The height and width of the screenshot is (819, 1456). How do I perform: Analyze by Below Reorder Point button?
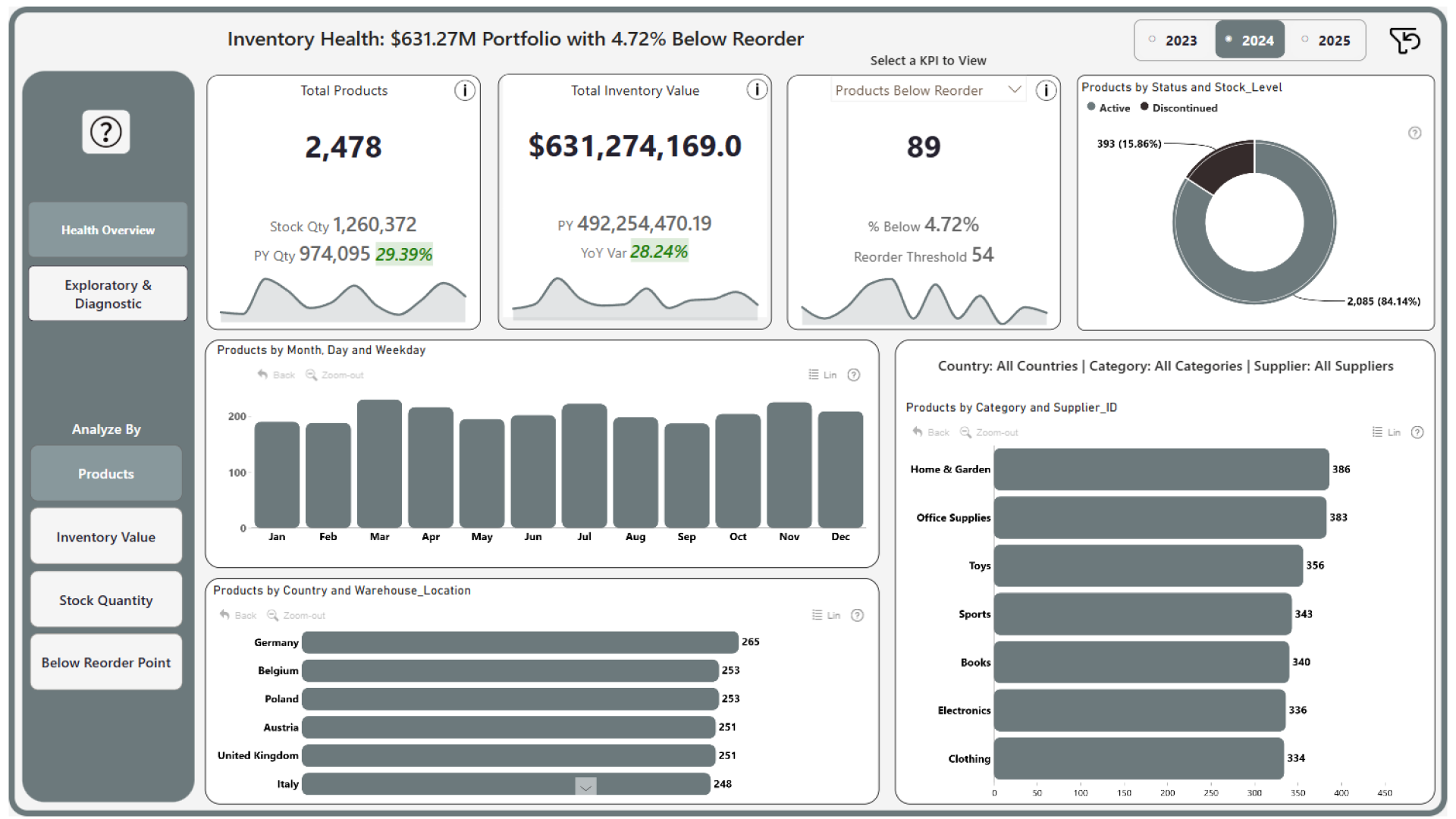106,663
